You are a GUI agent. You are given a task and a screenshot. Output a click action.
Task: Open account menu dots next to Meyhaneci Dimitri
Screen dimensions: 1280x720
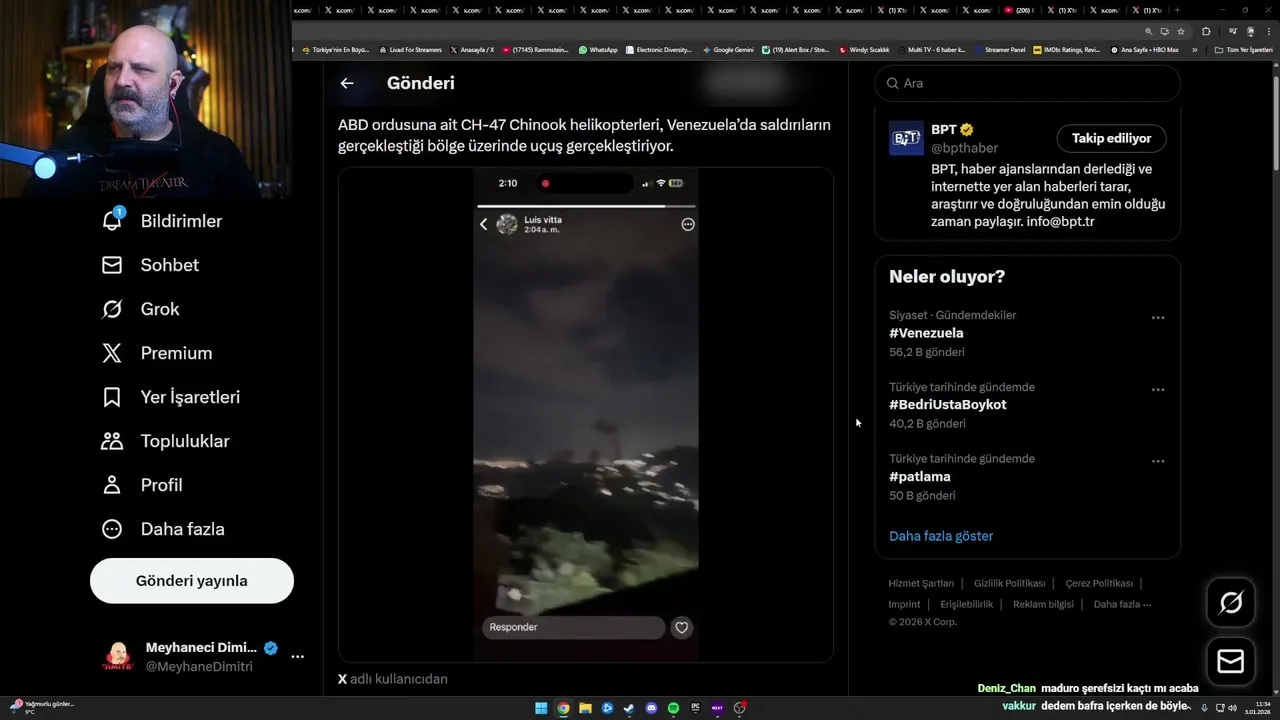pos(297,657)
